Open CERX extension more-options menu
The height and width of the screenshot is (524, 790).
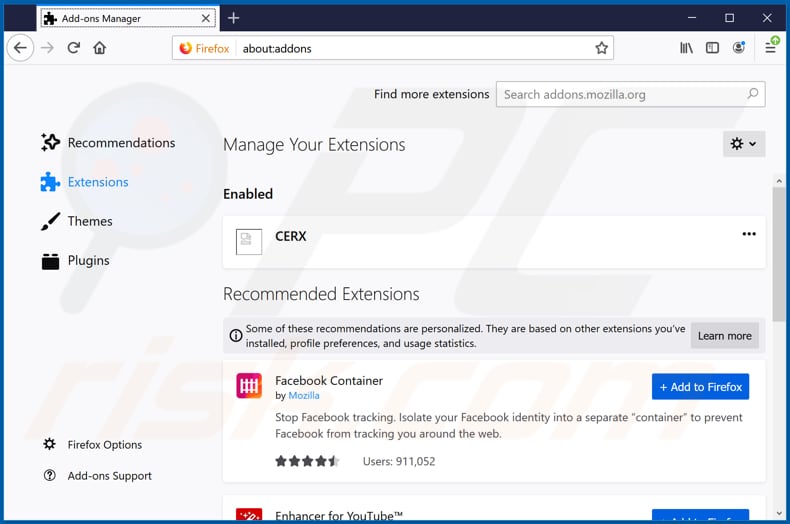tap(749, 234)
